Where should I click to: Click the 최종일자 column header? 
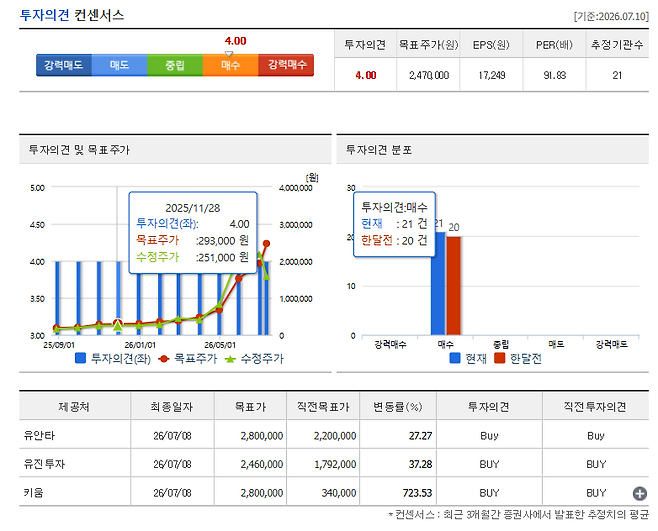pyautogui.click(x=172, y=406)
